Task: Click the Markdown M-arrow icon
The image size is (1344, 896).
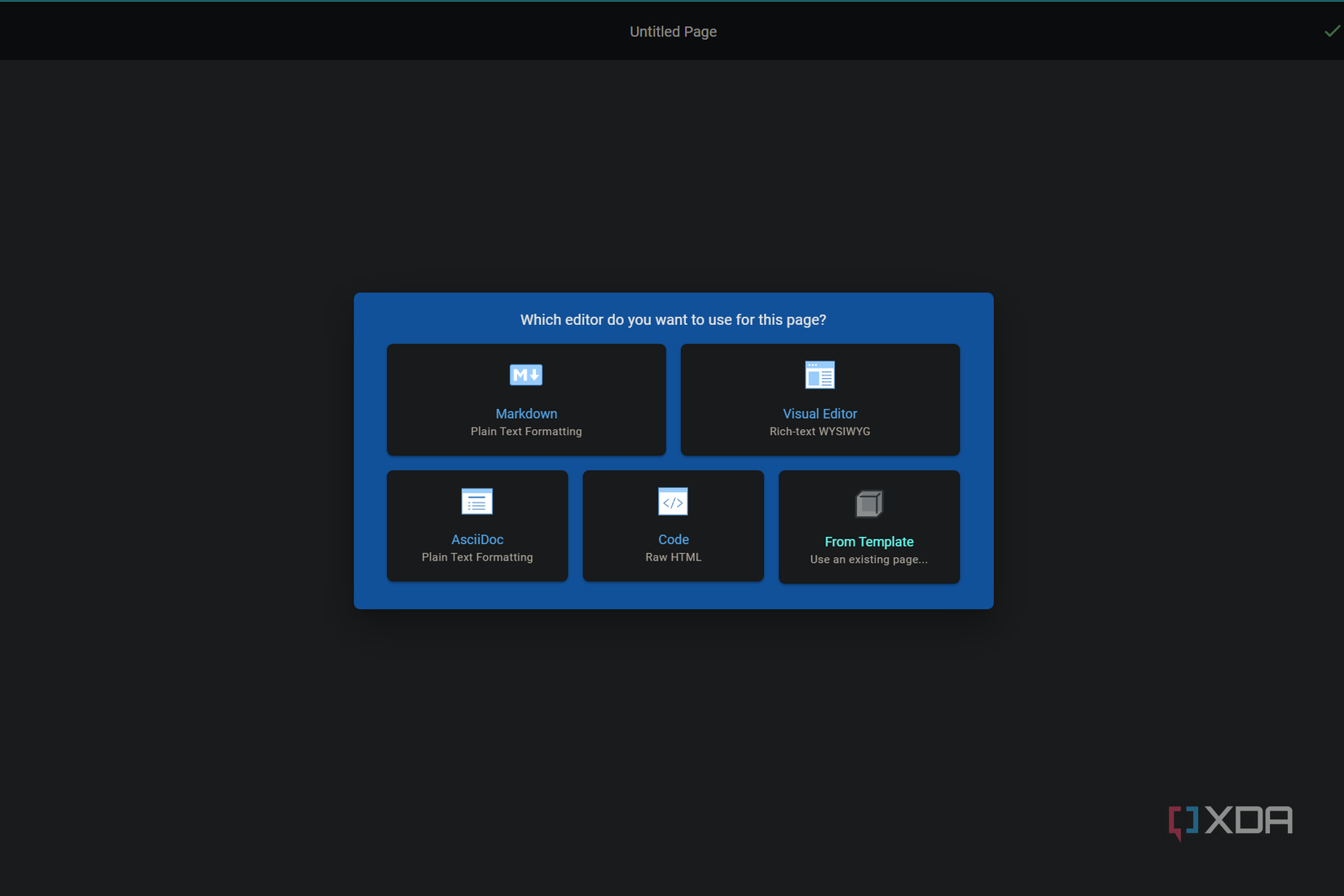Action: (x=526, y=375)
